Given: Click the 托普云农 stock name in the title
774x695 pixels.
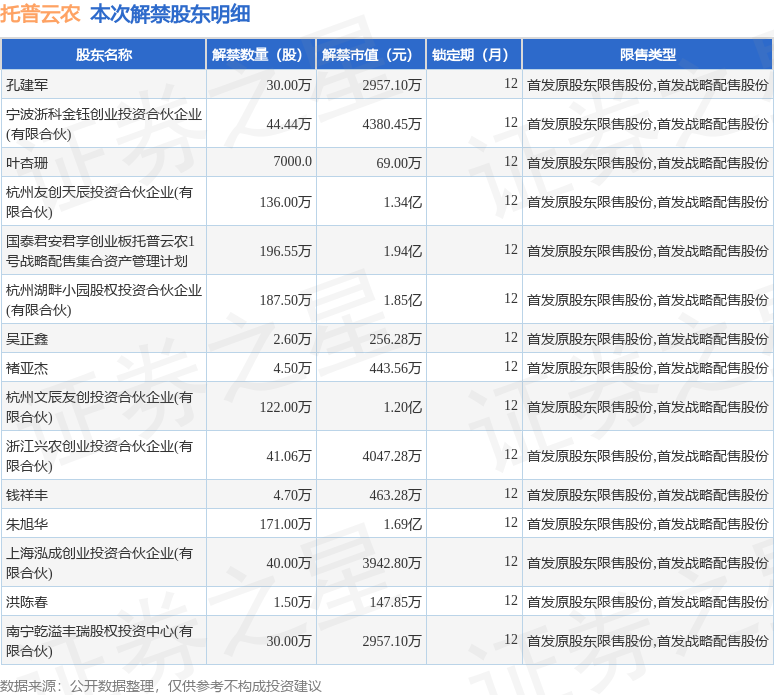Looking at the screenshot, I should click(40, 14).
